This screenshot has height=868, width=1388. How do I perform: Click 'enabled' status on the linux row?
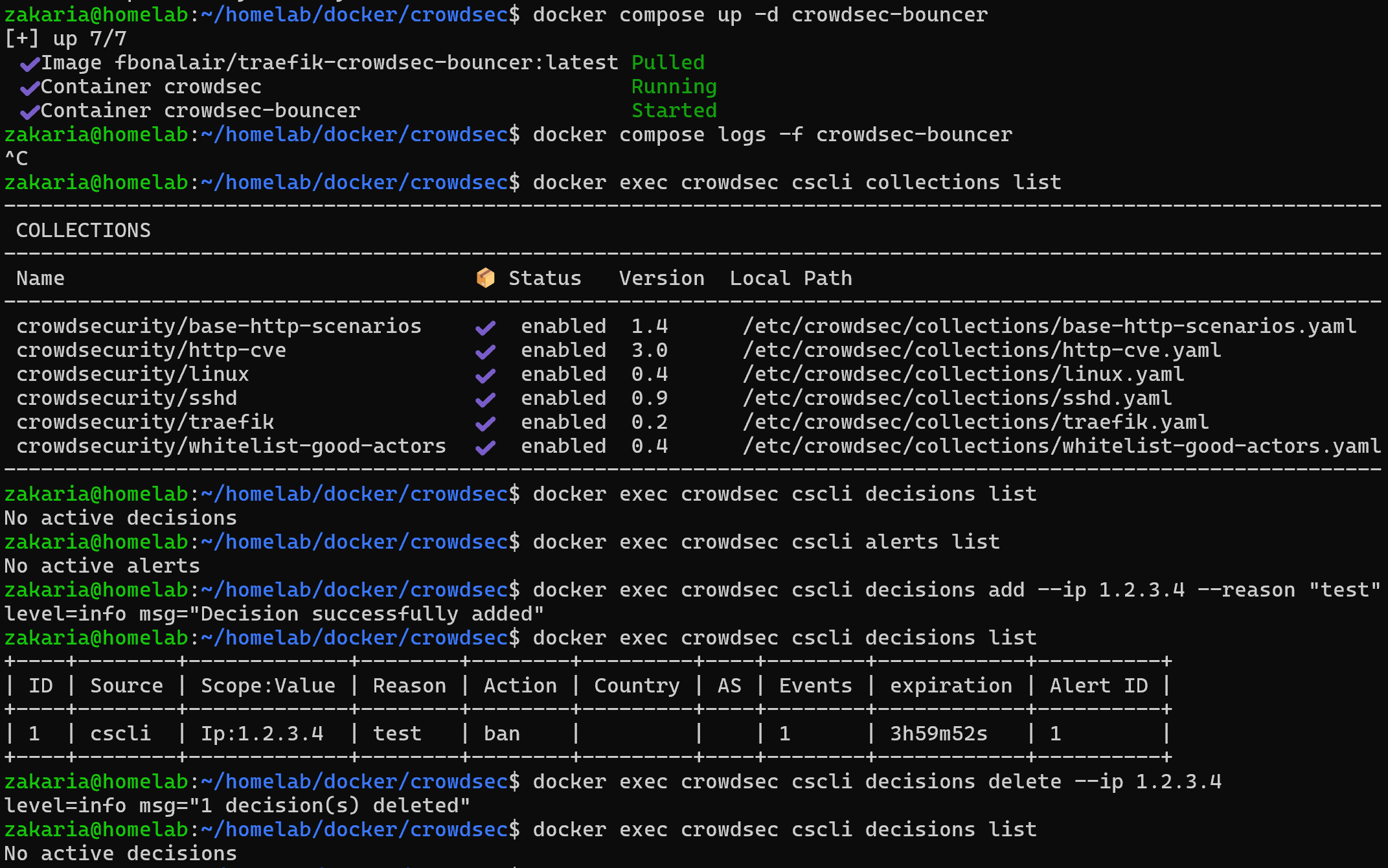pyautogui.click(x=563, y=374)
